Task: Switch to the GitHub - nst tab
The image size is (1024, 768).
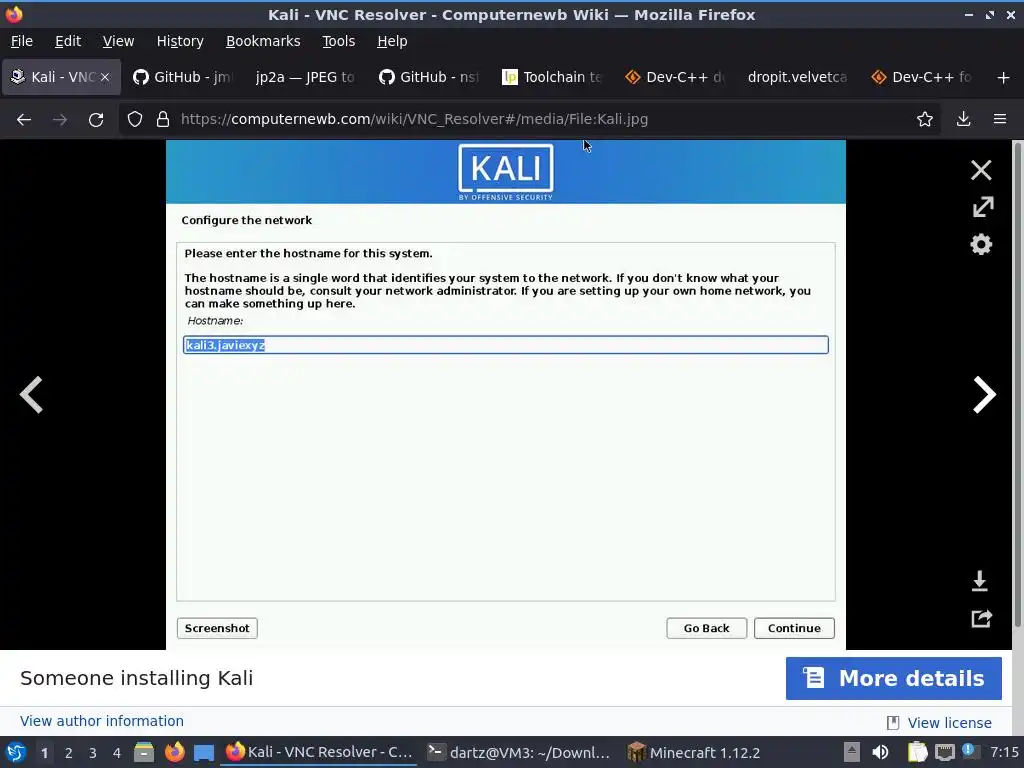Action: [428, 77]
